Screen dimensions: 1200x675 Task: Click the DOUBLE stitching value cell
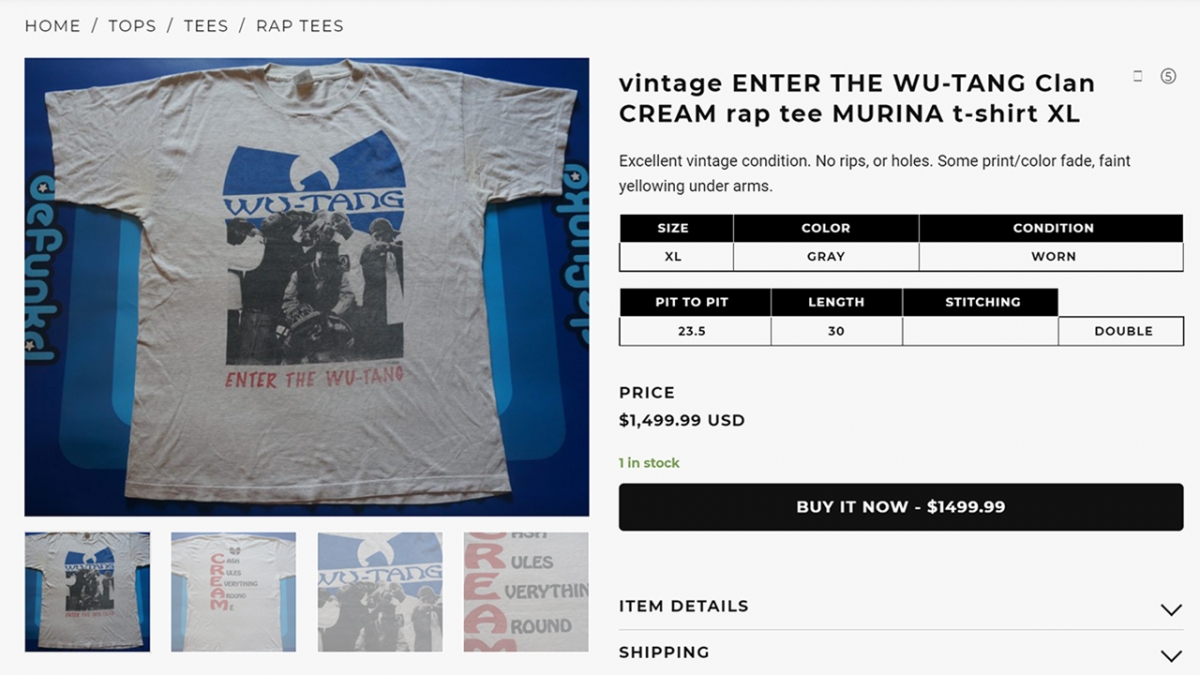(x=1122, y=331)
